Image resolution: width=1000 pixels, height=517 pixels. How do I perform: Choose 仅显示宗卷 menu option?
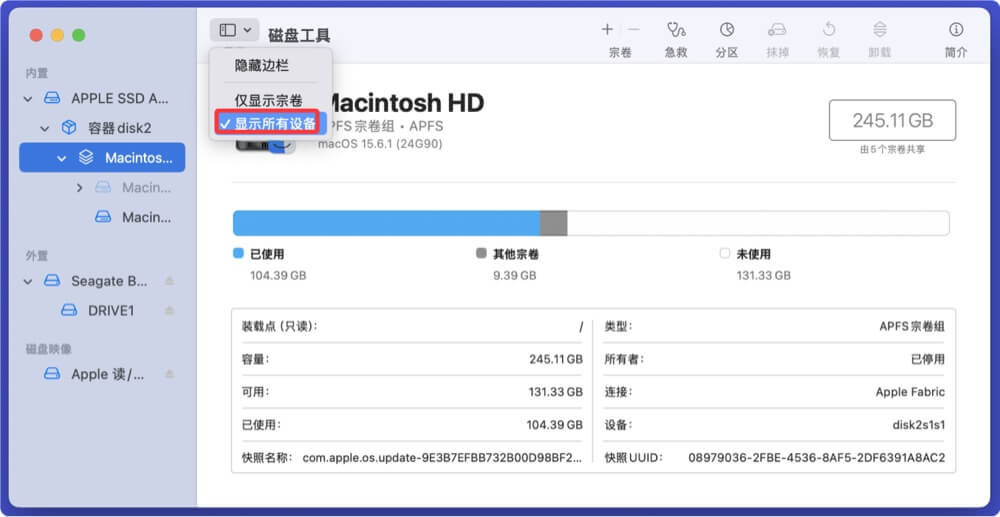click(268, 101)
